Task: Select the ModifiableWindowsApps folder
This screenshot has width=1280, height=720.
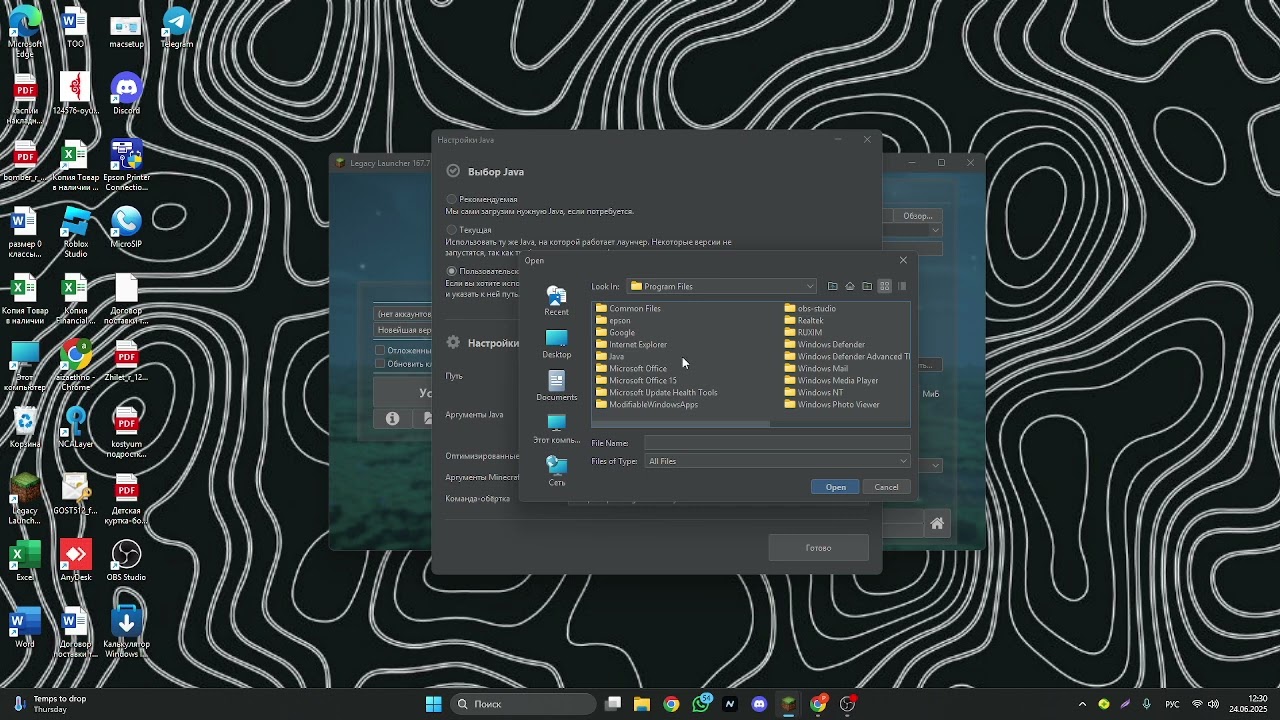Action: click(x=647, y=404)
